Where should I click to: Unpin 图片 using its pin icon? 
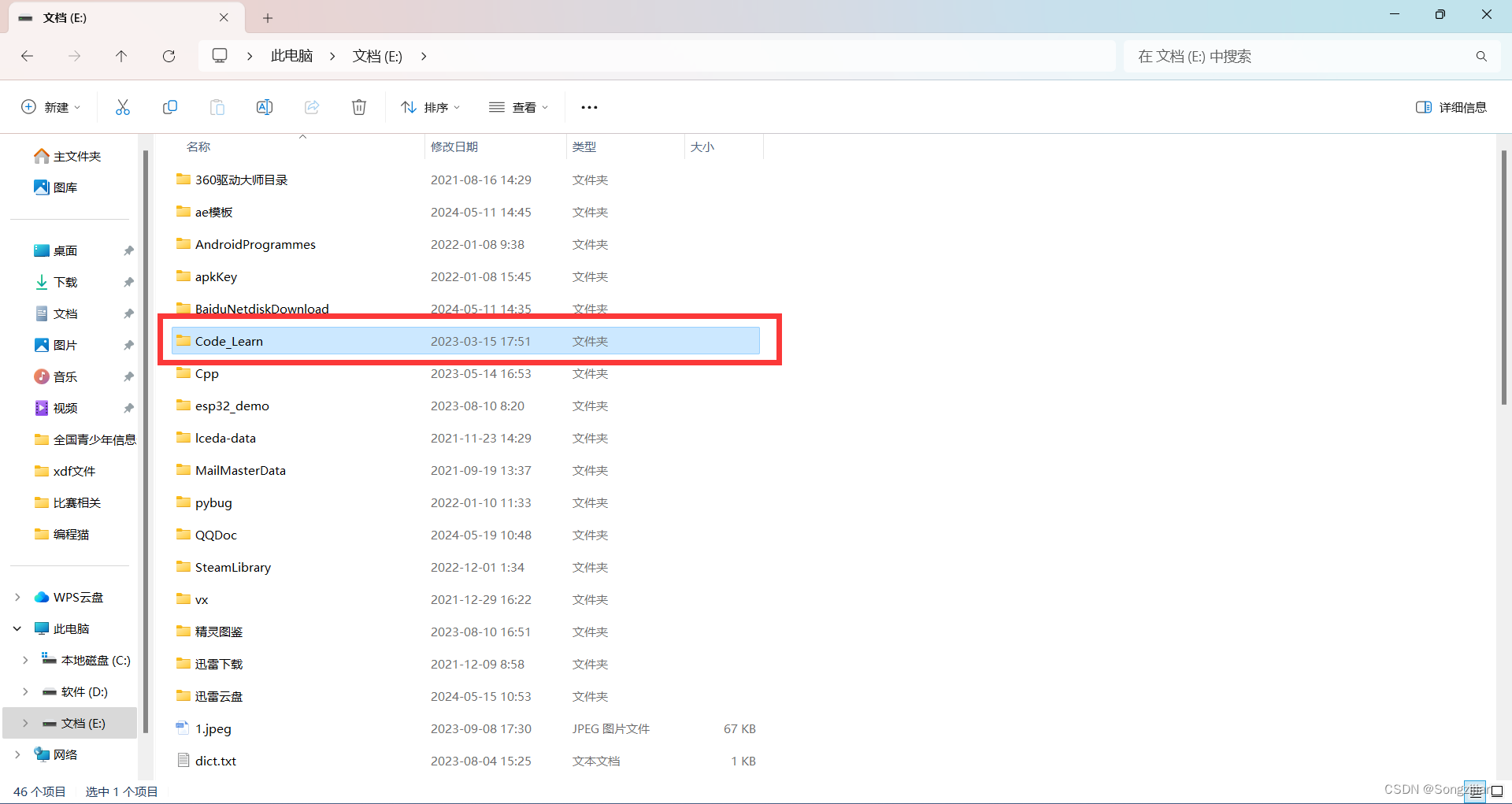(x=128, y=345)
